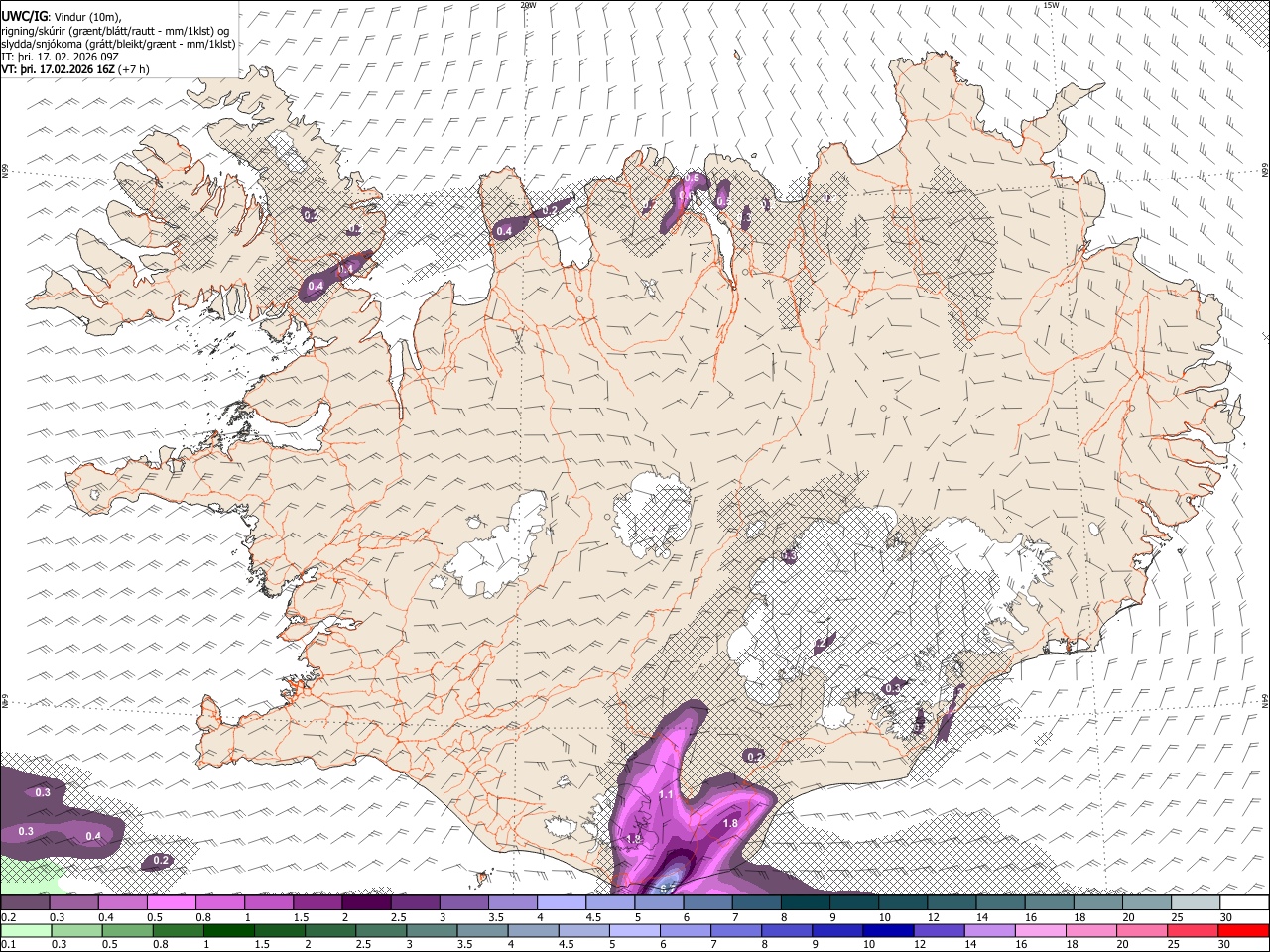Select the dusky purple snow swatch between 0.2 and 0.3
The height and width of the screenshot is (952, 1270).
point(26,903)
